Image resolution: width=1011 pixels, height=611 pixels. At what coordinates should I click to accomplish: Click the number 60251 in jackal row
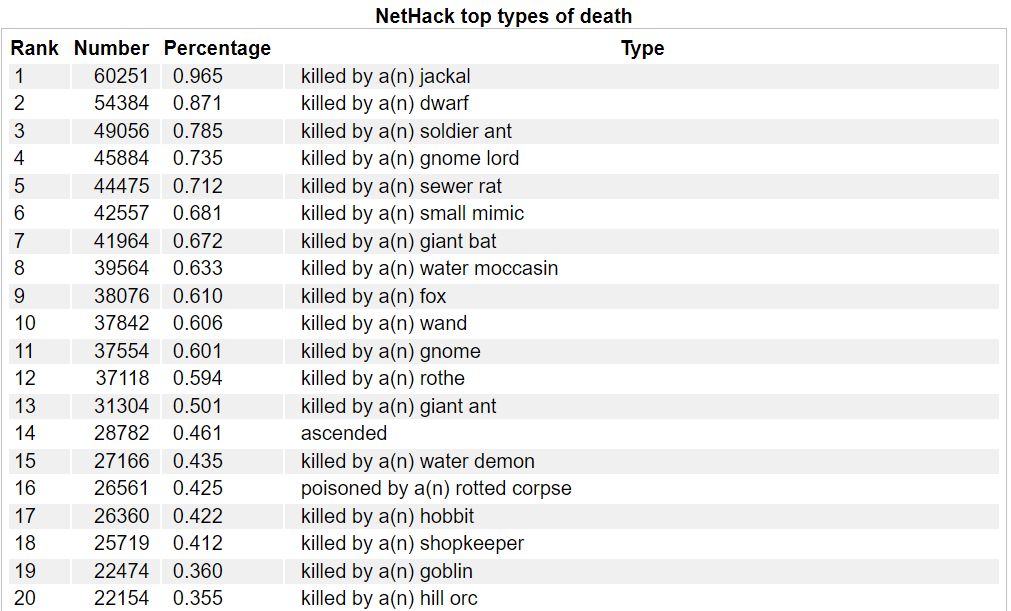tap(121, 76)
